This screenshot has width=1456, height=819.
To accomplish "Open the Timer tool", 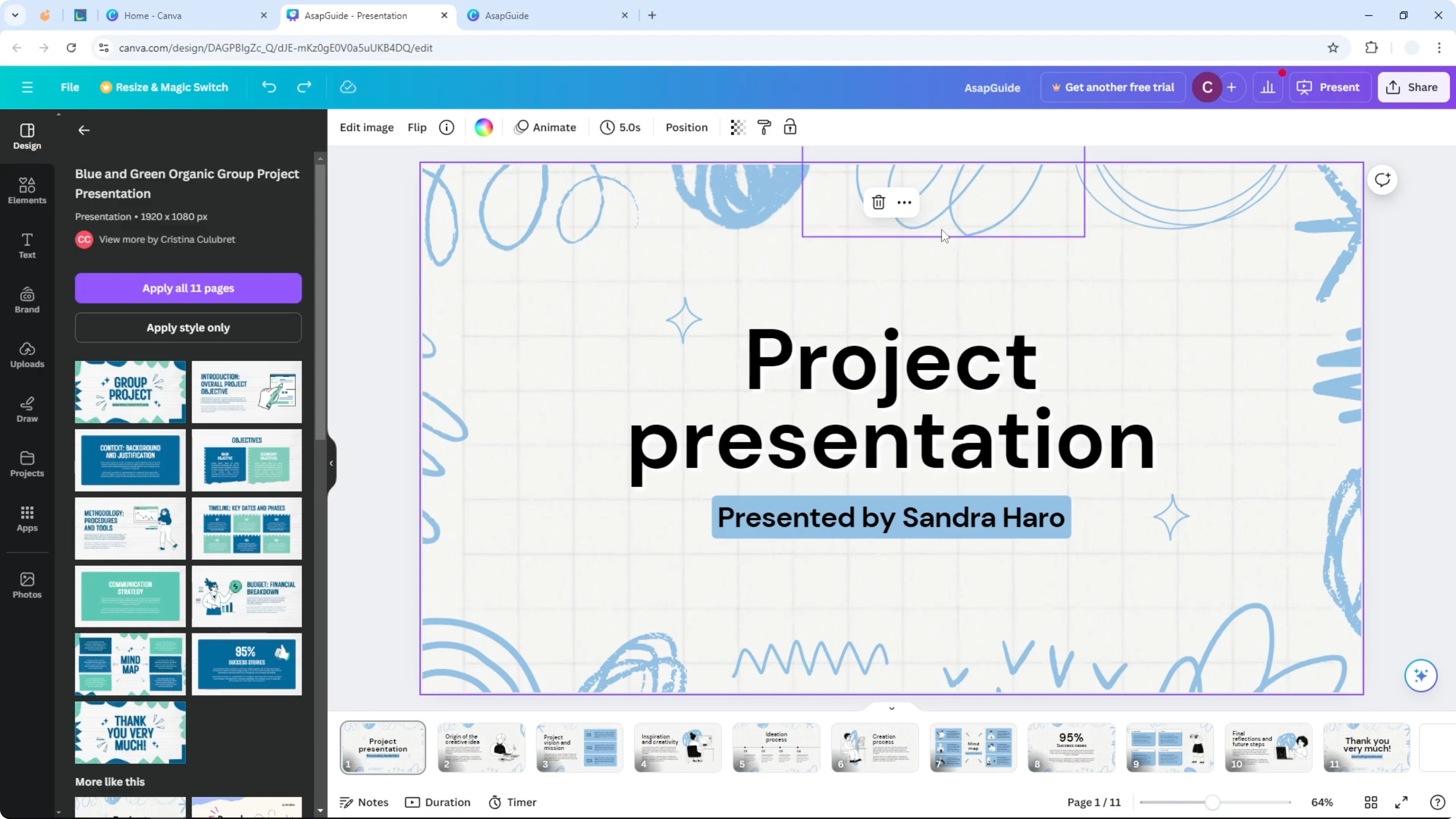I will pyautogui.click(x=513, y=802).
